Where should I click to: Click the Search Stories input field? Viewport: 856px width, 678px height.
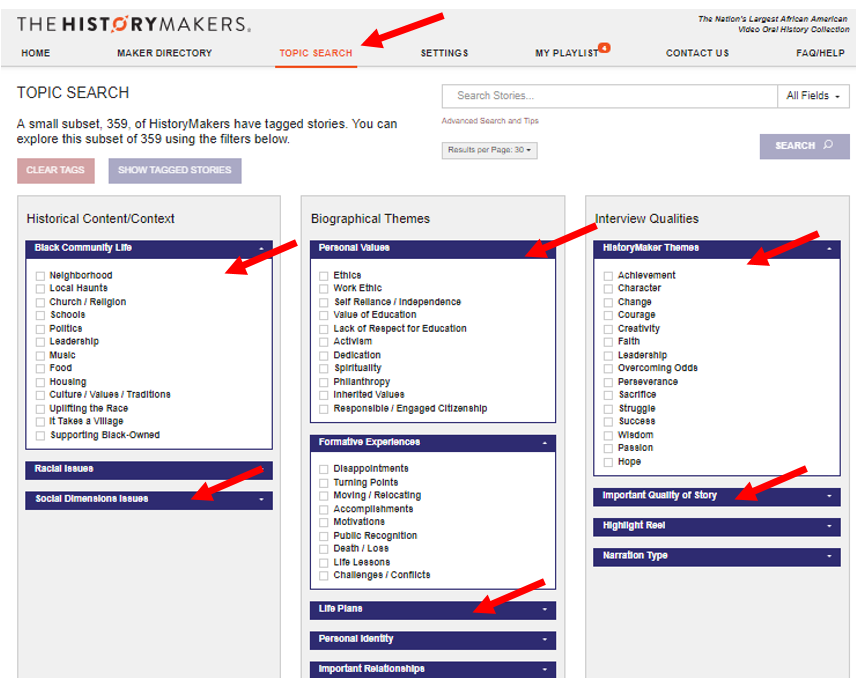[x=609, y=96]
